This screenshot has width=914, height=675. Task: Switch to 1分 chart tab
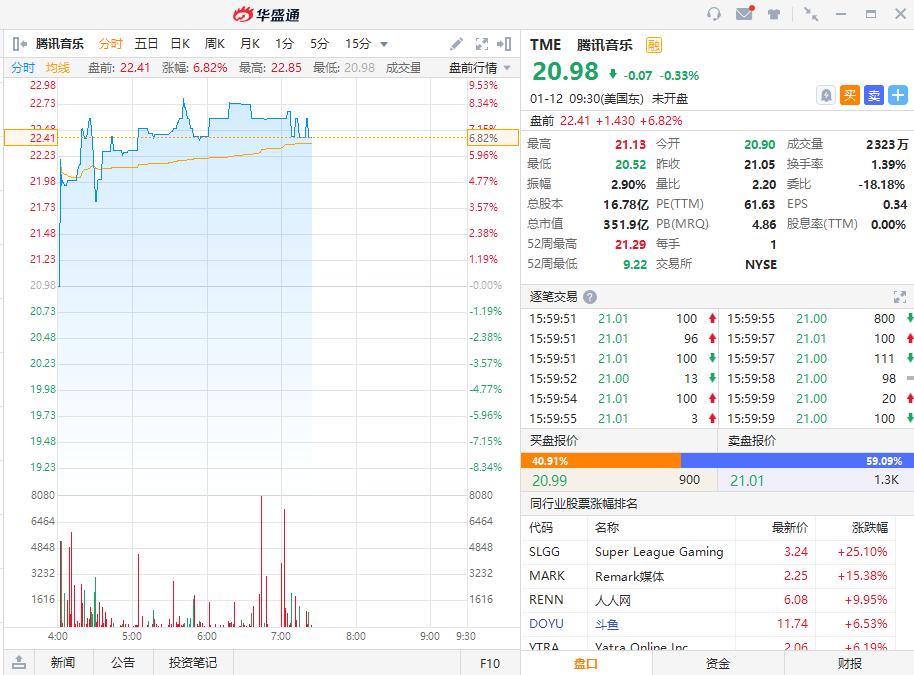pyautogui.click(x=284, y=44)
